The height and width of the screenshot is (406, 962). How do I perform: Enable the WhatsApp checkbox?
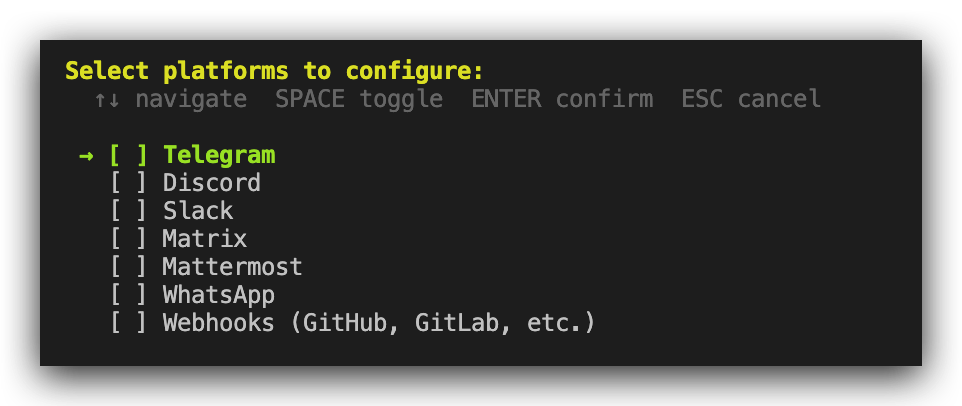128,295
